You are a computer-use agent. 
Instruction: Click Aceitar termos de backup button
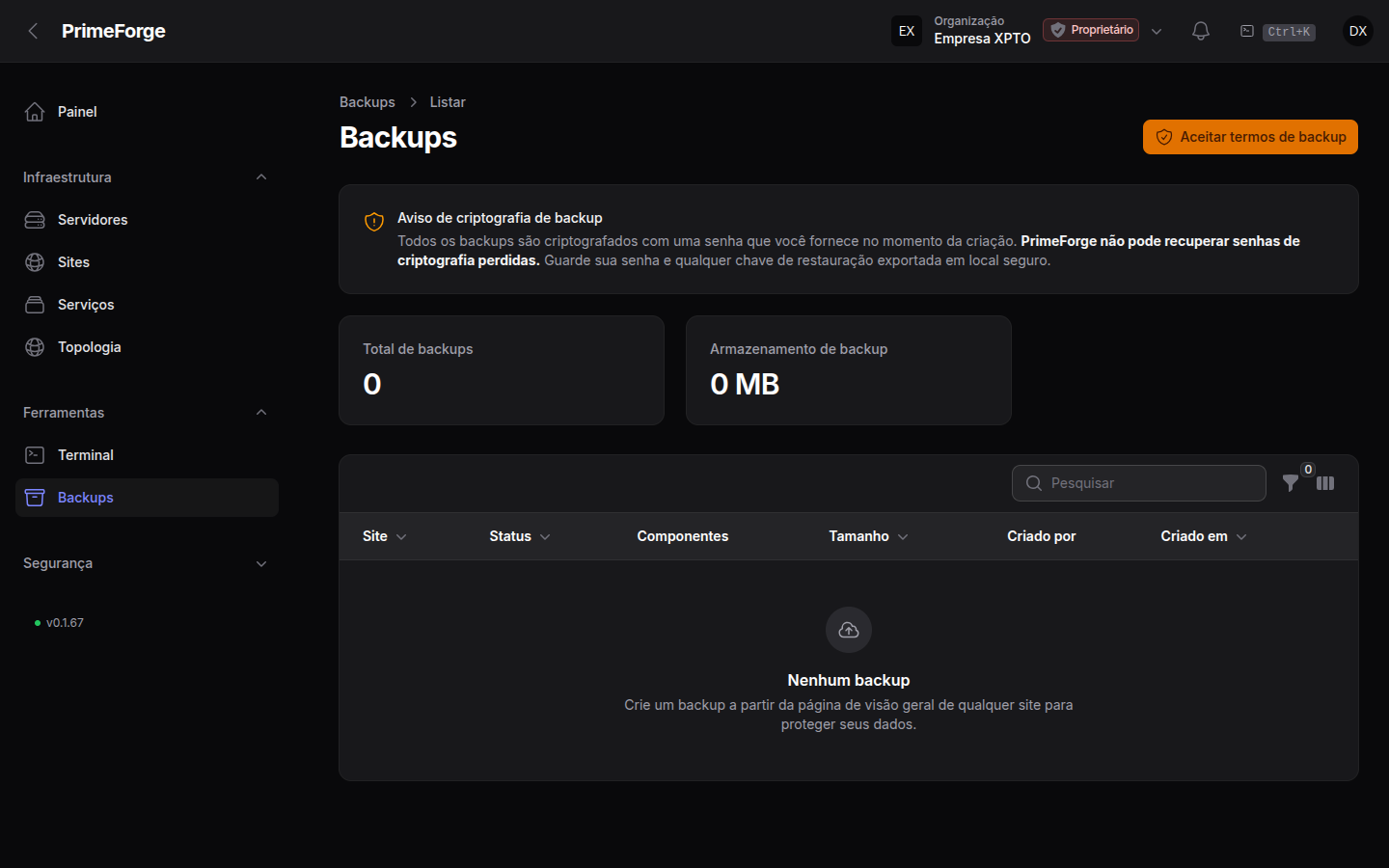(1250, 137)
